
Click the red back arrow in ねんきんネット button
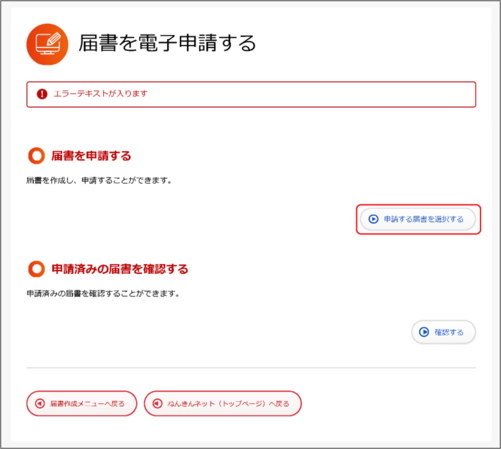click(157, 403)
